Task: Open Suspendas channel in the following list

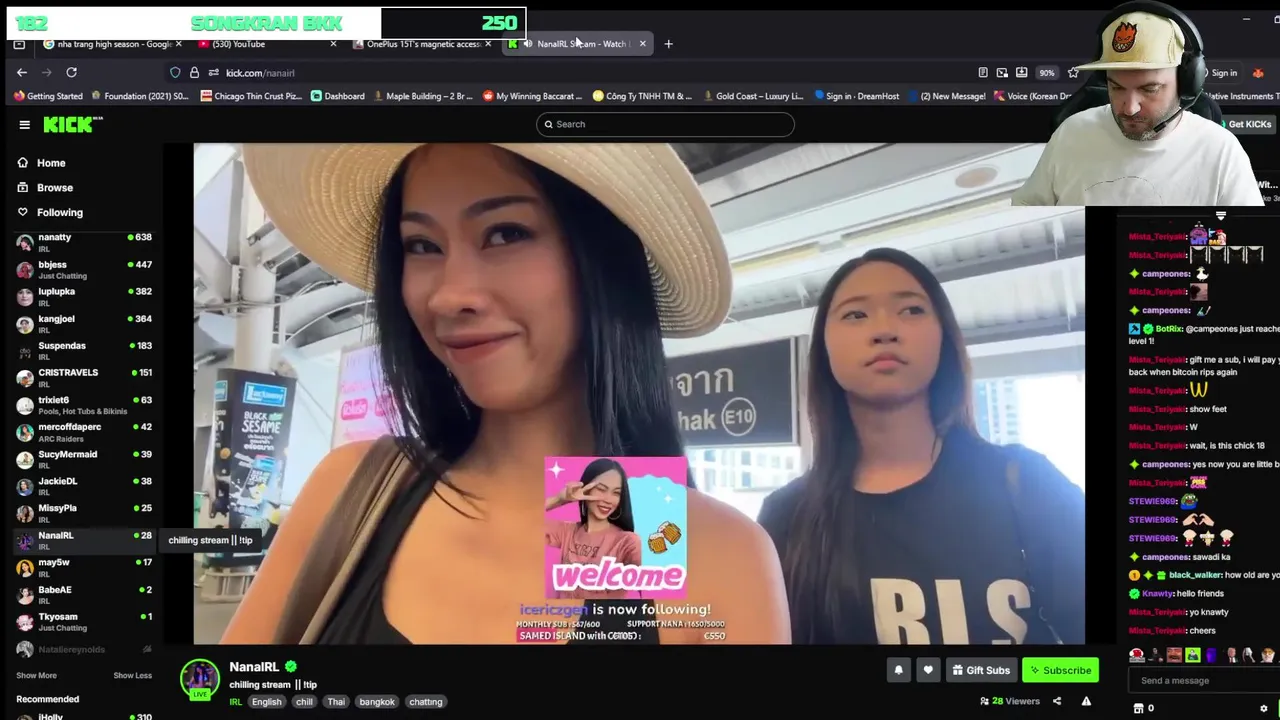Action: coord(84,350)
